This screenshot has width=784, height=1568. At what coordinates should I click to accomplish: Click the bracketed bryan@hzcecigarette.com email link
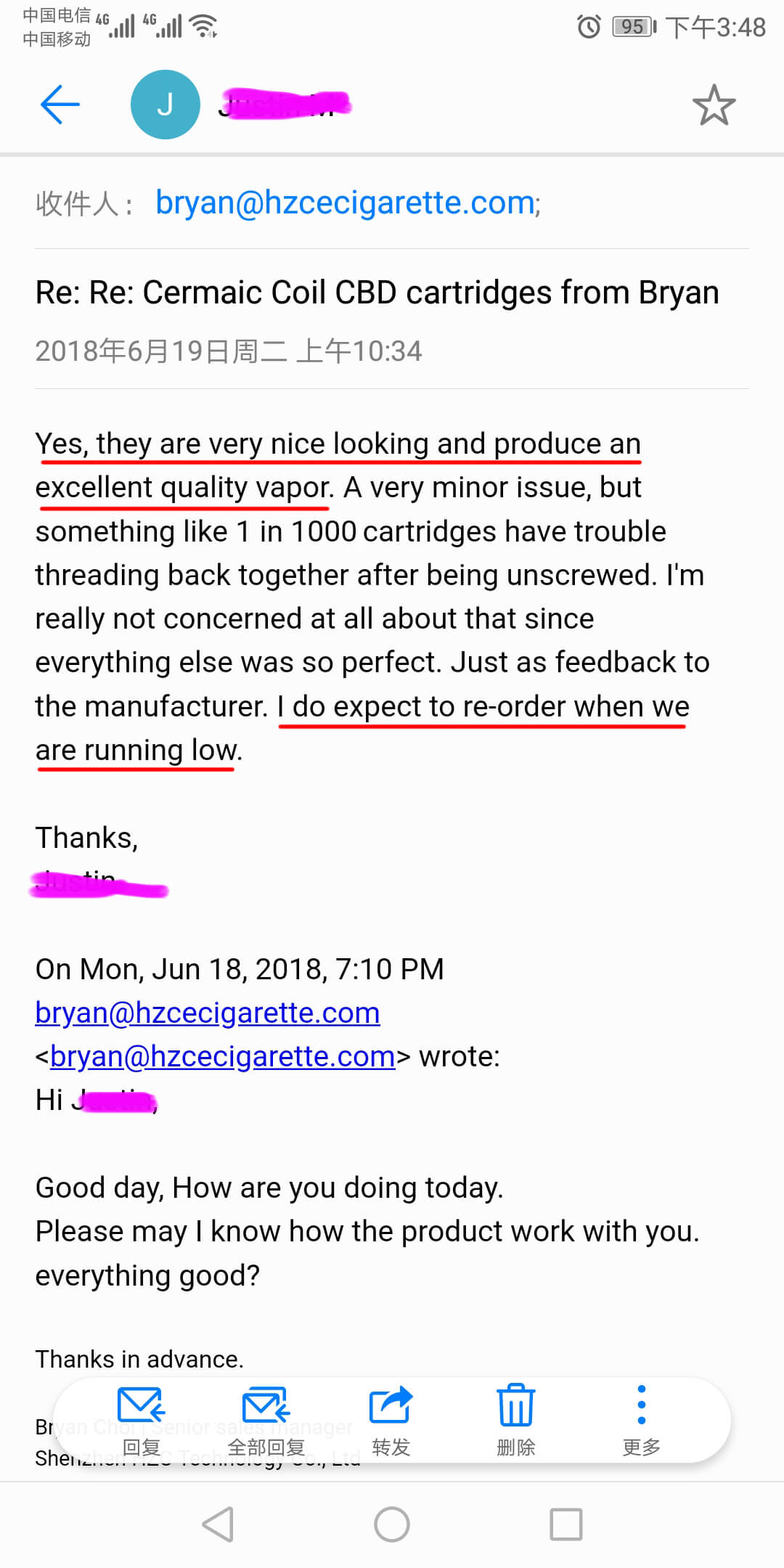(x=223, y=1057)
